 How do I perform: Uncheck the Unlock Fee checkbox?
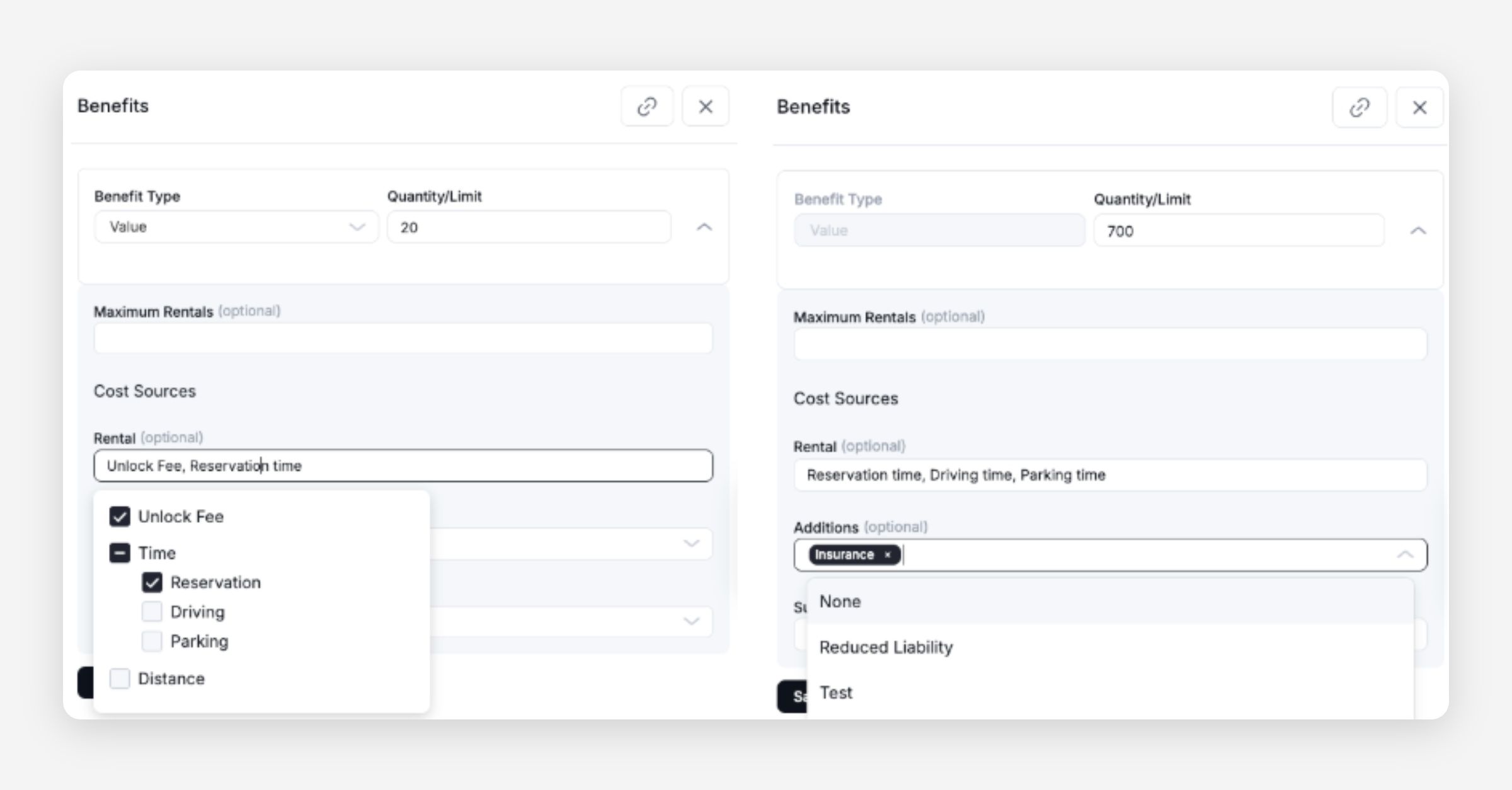click(x=120, y=517)
